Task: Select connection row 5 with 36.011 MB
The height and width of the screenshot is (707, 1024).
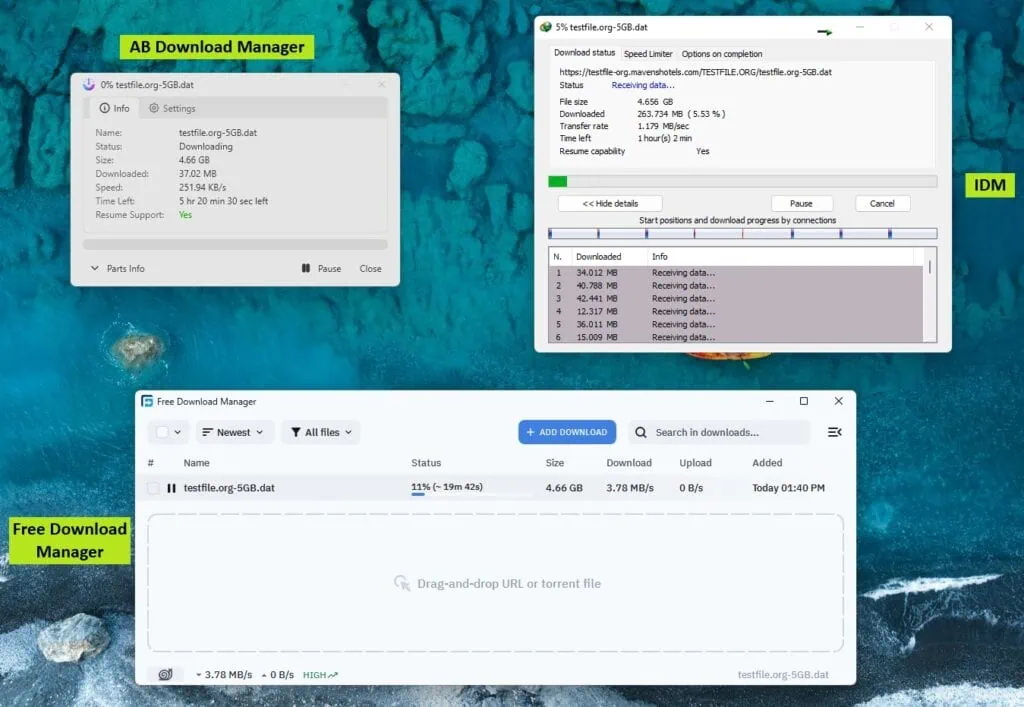Action: 735,324
